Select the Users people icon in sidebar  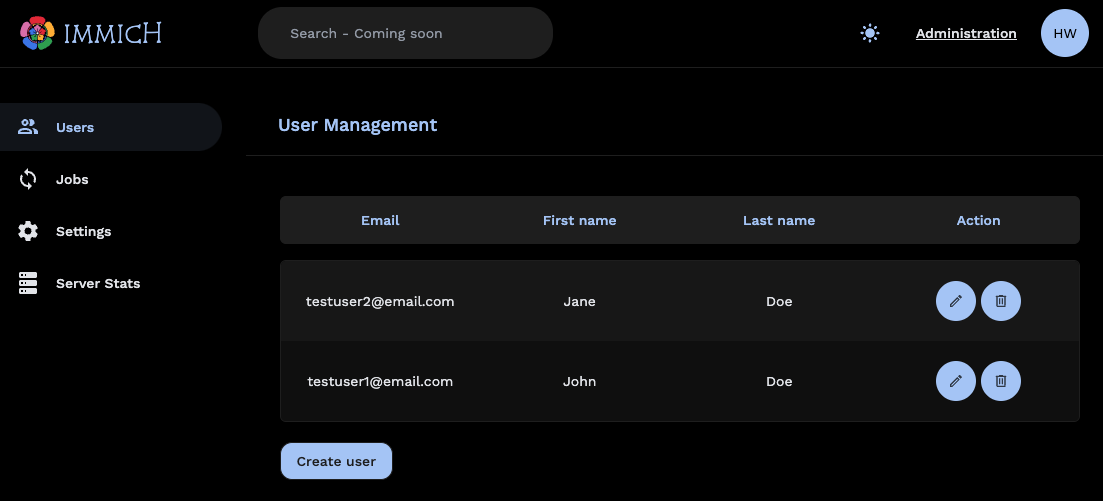28,127
